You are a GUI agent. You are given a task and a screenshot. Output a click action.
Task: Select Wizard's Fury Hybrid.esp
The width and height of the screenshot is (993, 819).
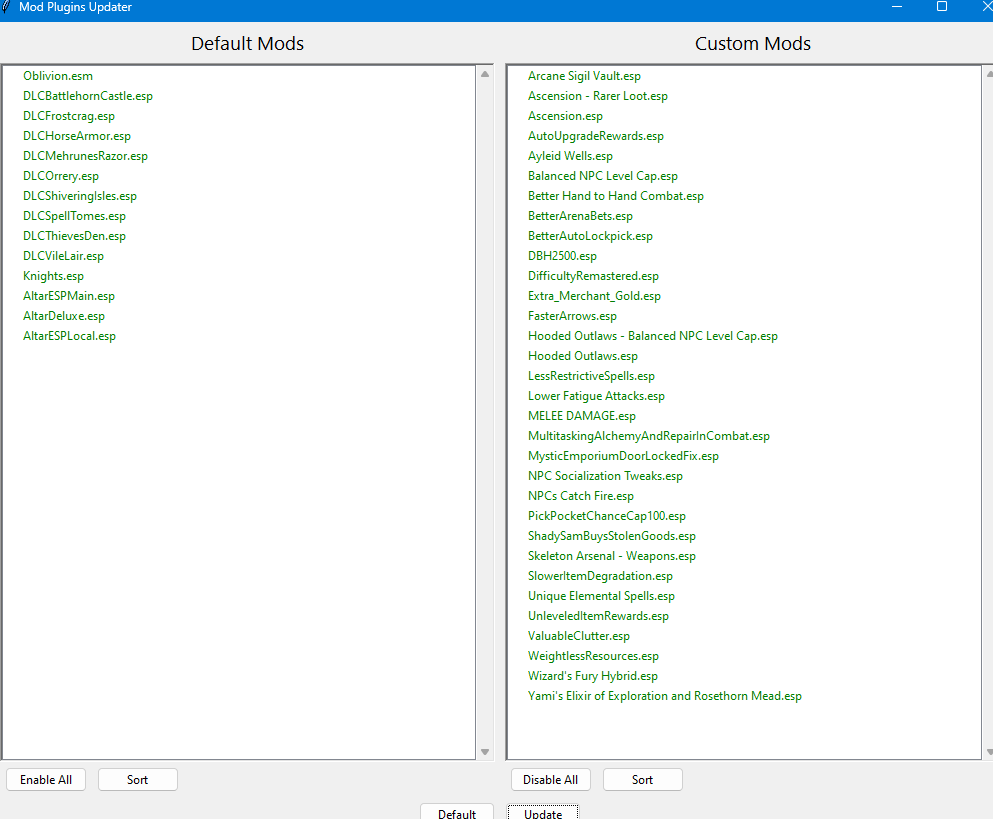click(593, 676)
